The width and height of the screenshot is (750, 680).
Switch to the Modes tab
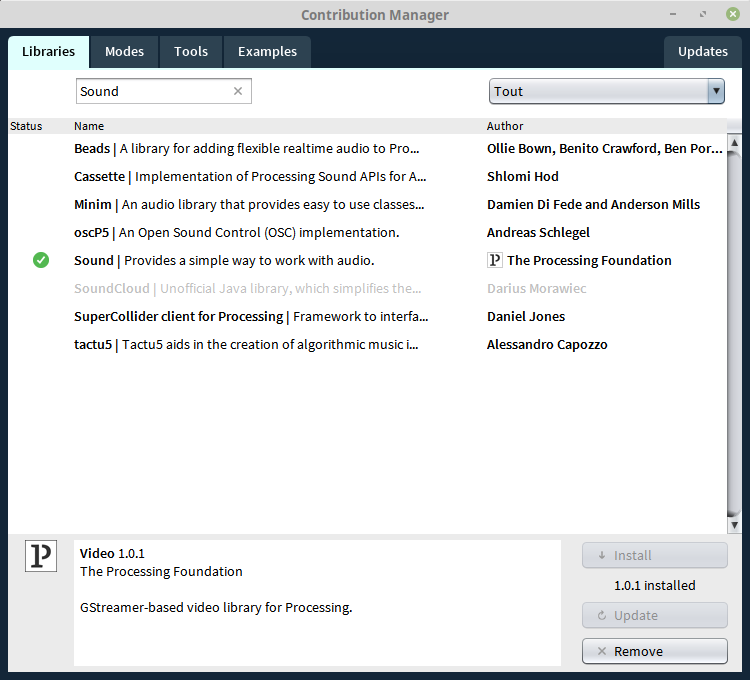coord(124,52)
